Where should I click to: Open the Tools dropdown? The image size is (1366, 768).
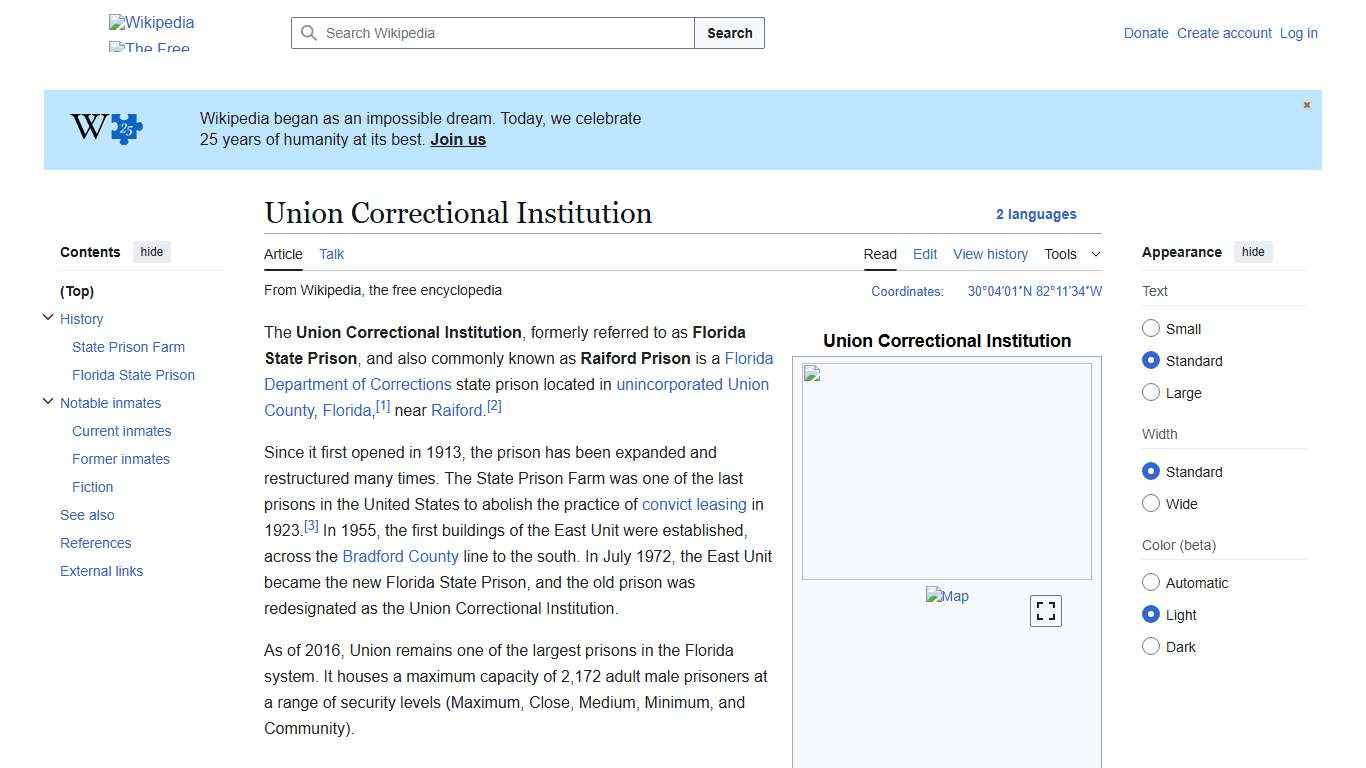(x=1072, y=254)
